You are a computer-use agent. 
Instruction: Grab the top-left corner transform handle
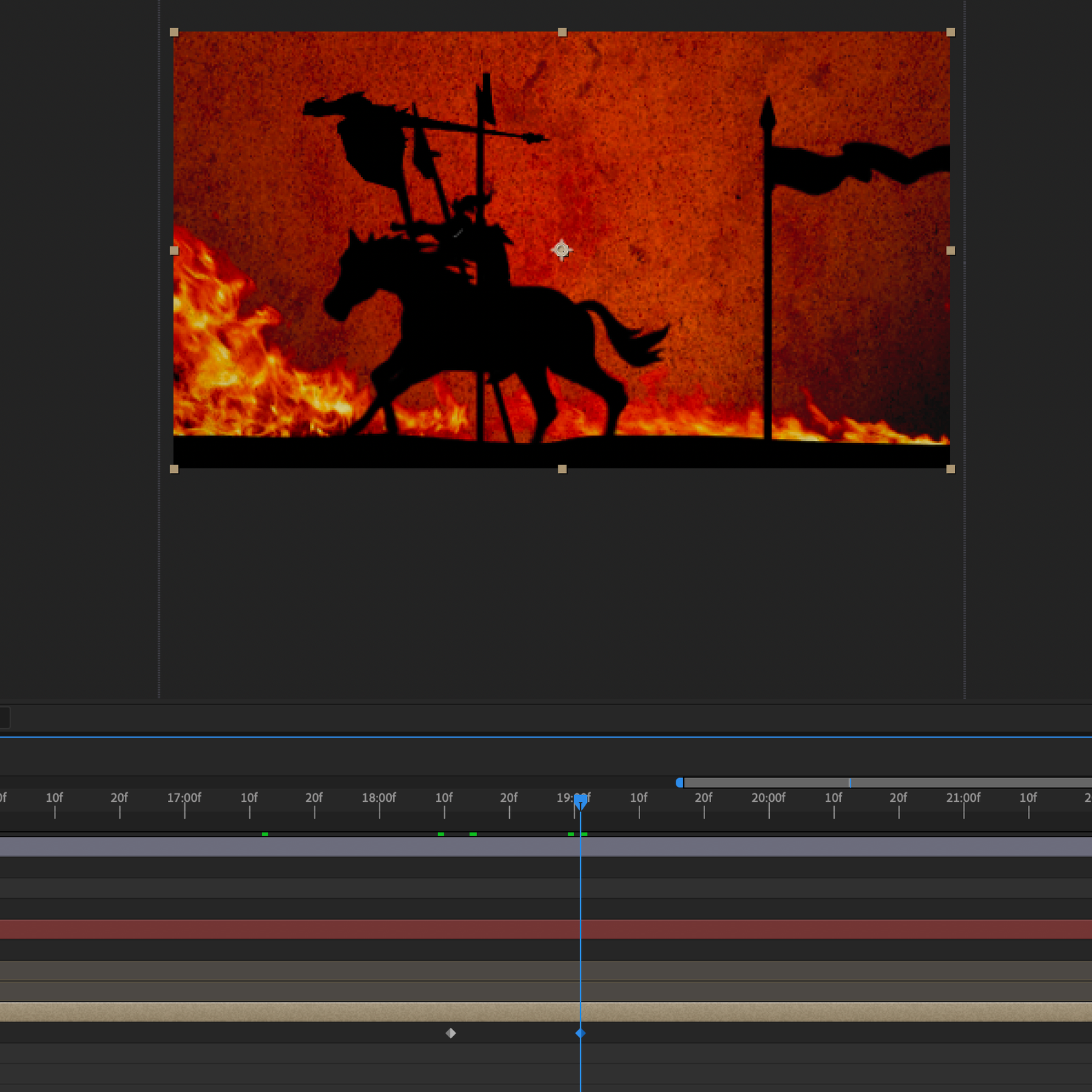(x=174, y=32)
